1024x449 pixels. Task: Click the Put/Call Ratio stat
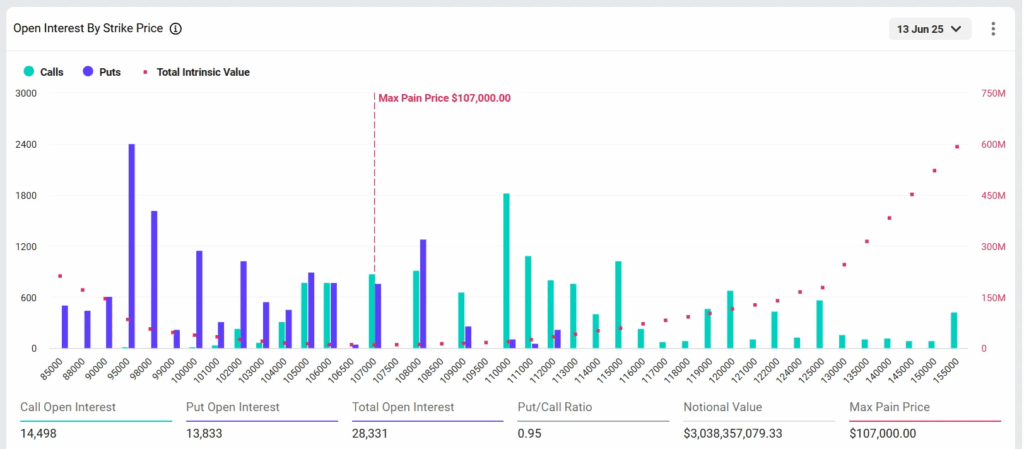pyautogui.click(x=593, y=420)
